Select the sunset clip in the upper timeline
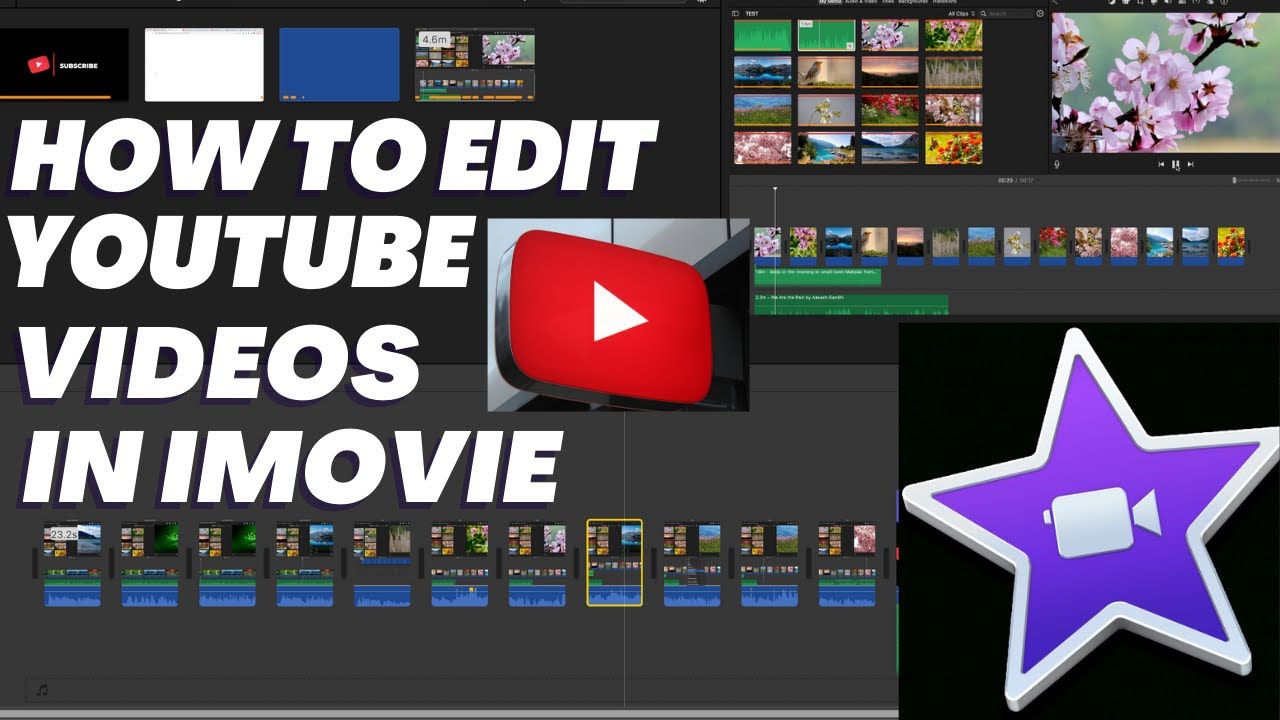This screenshot has width=1280, height=720. [910, 246]
